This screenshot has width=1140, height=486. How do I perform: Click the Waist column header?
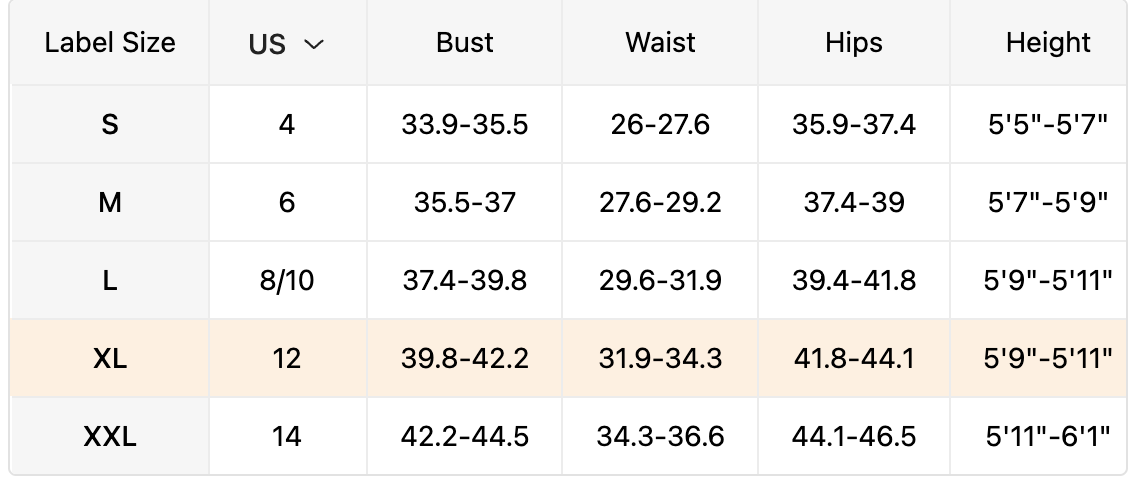(x=660, y=43)
